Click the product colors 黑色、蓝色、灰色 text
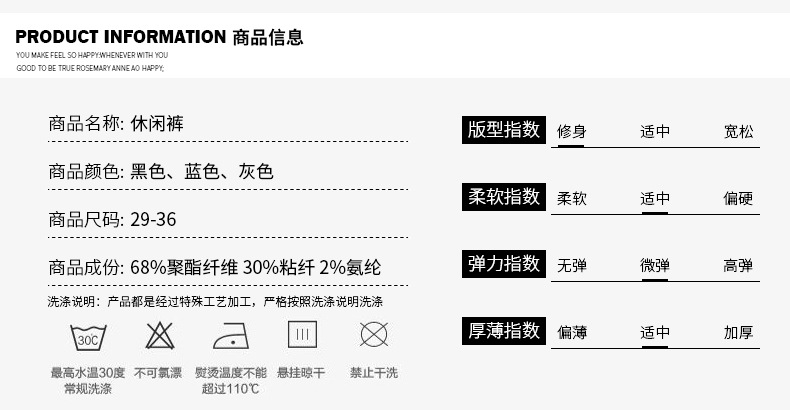This screenshot has width=790, height=410. 202,172
